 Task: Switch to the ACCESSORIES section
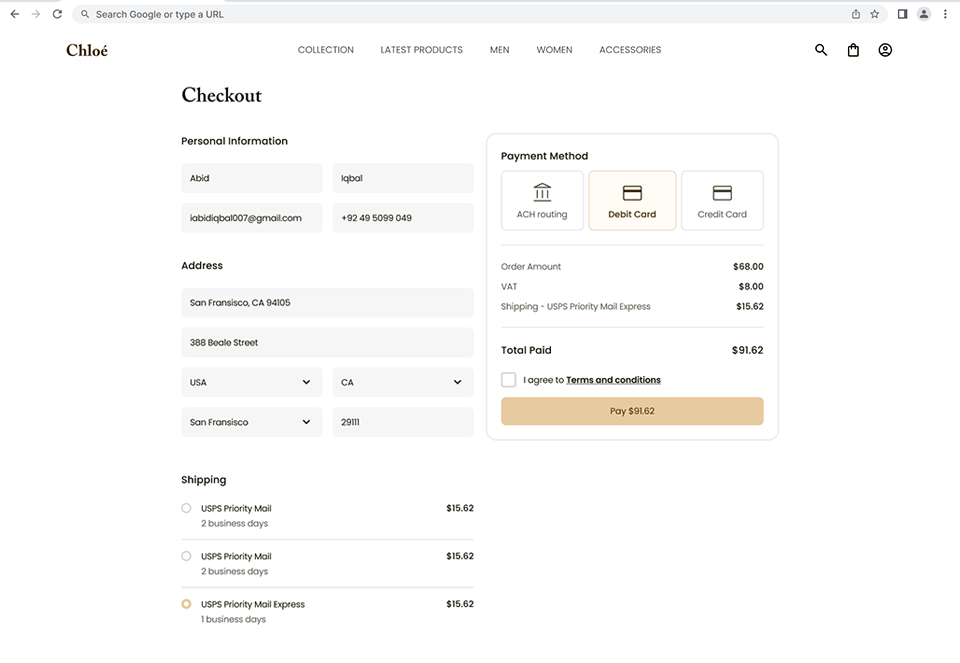pyautogui.click(x=630, y=49)
